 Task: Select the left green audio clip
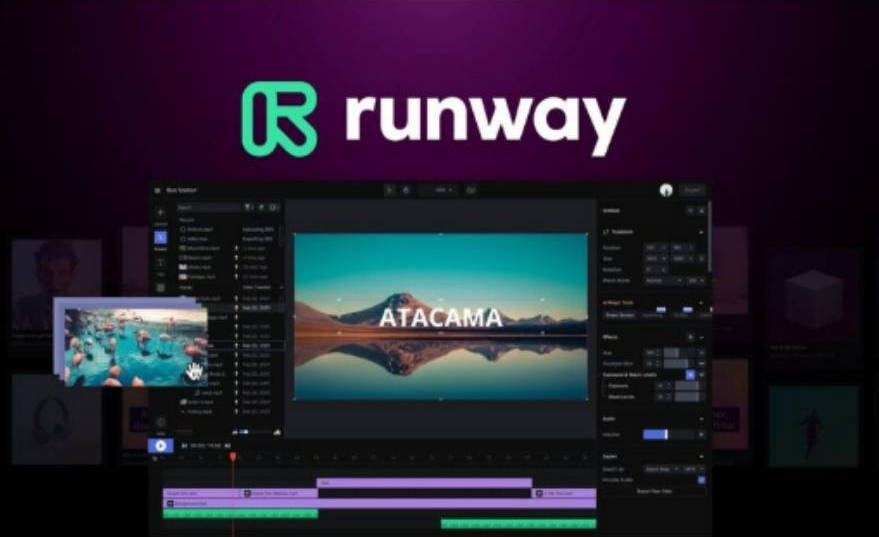click(240, 513)
